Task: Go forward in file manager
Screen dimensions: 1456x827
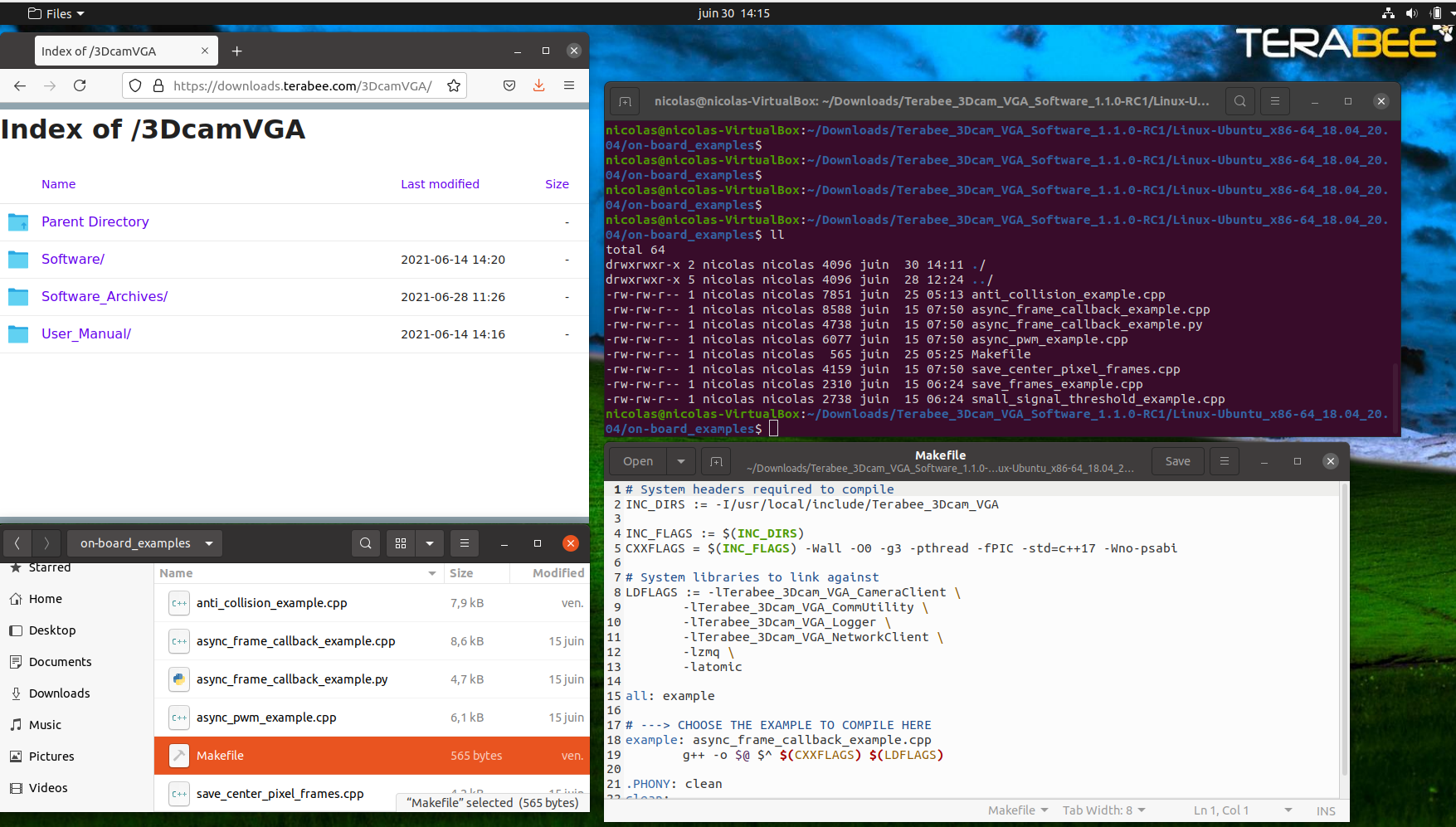Action: [x=46, y=543]
